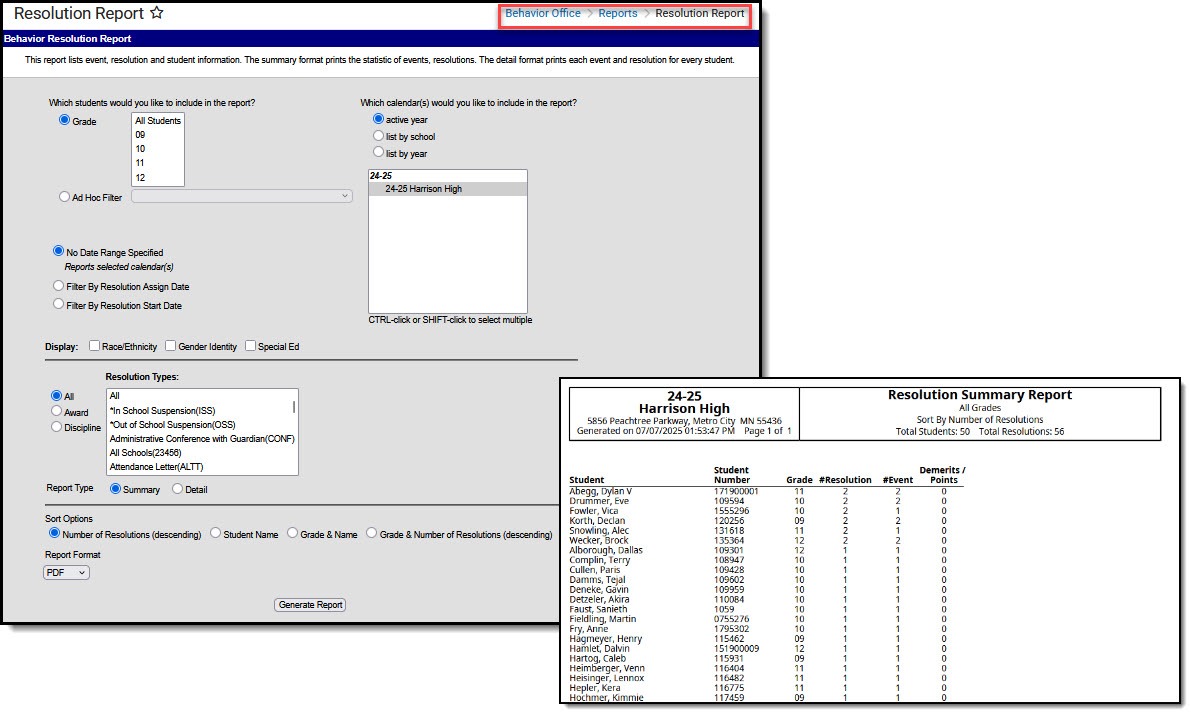Click Resolution Summary Report title

coord(980,395)
